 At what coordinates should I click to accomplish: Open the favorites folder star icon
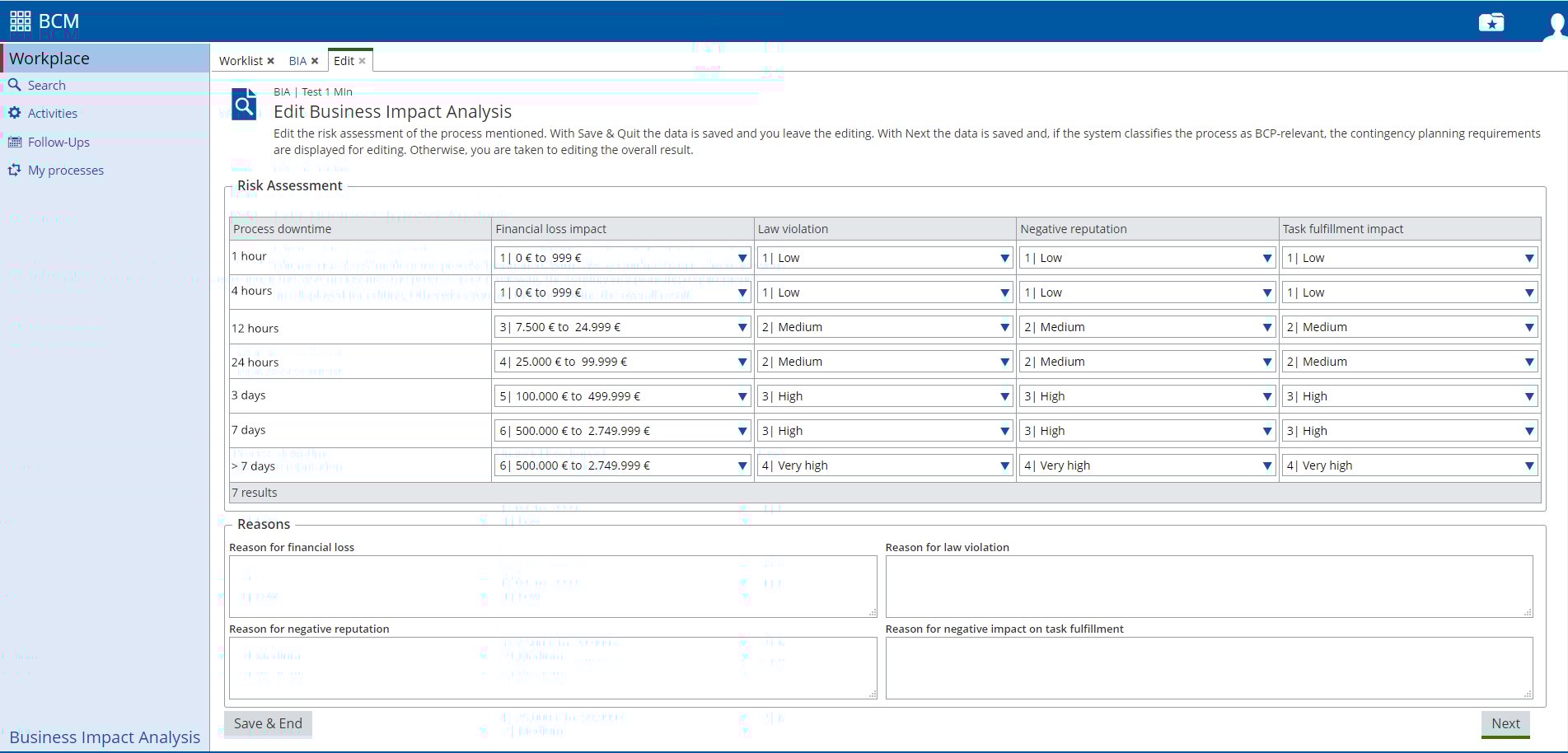pyautogui.click(x=1491, y=22)
